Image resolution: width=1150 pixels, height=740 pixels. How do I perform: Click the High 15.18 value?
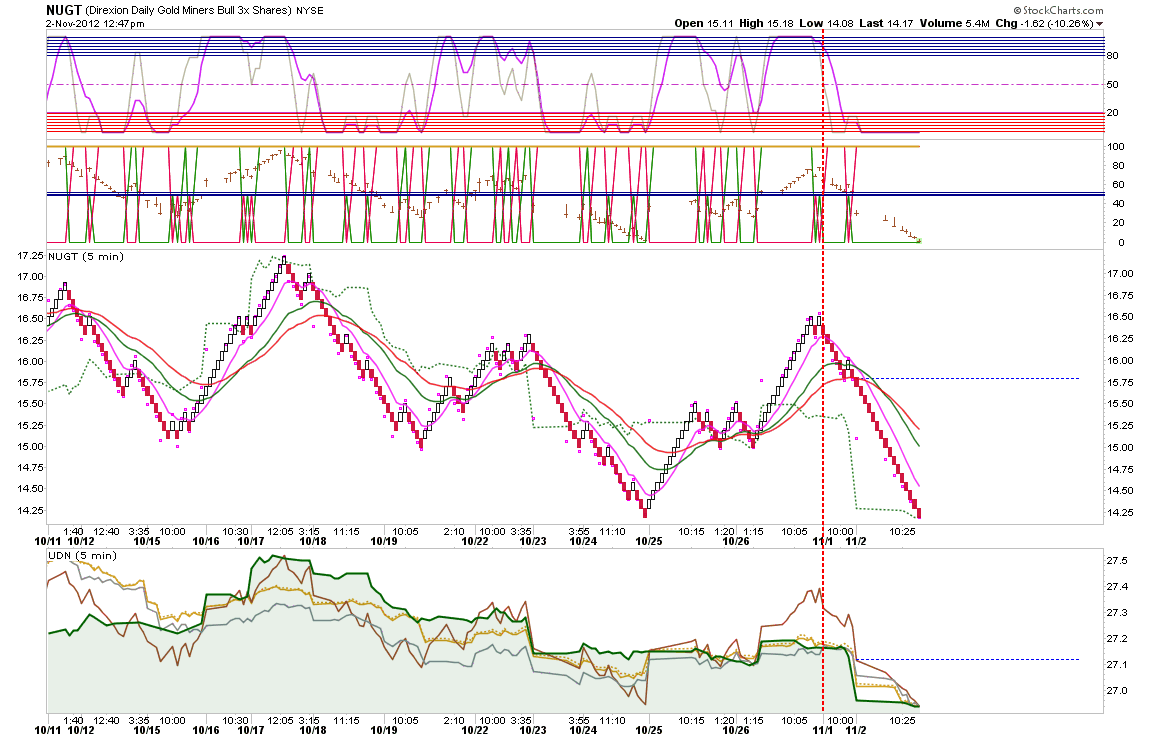pyautogui.click(x=766, y=23)
